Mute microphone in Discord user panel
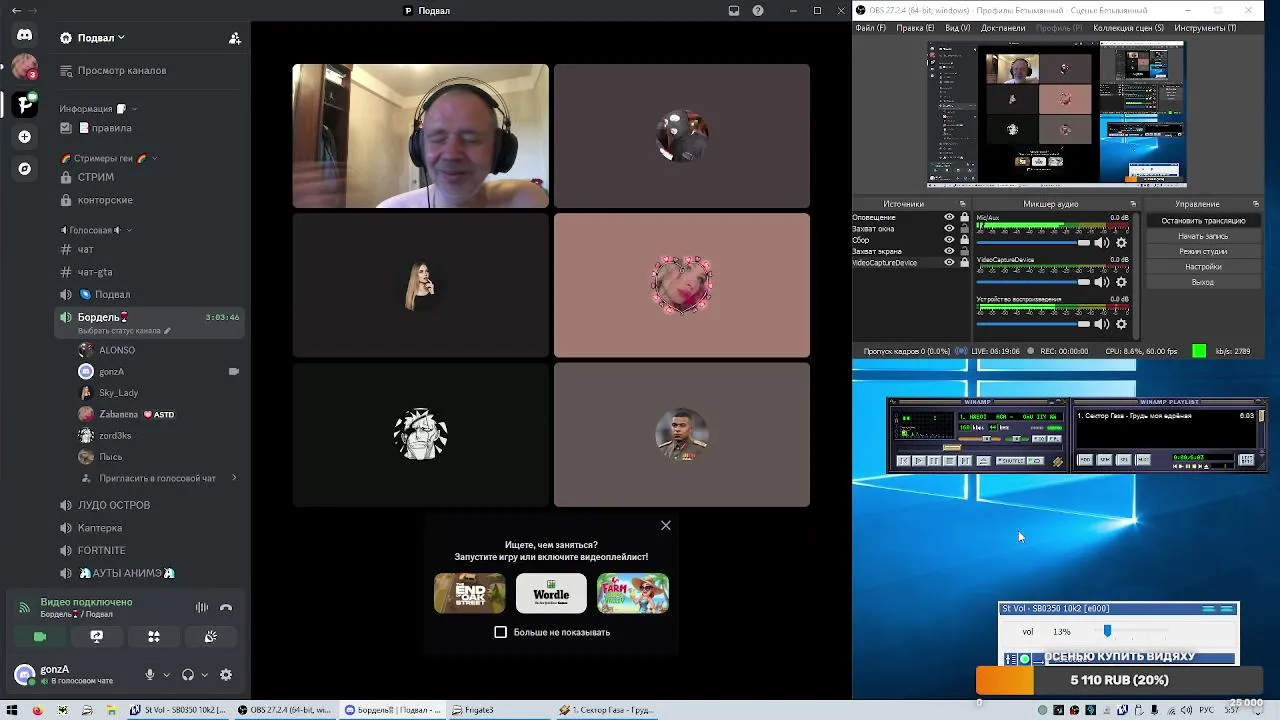Image resolution: width=1280 pixels, height=720 pixels. pyautogui.click(x=150, y=675)
